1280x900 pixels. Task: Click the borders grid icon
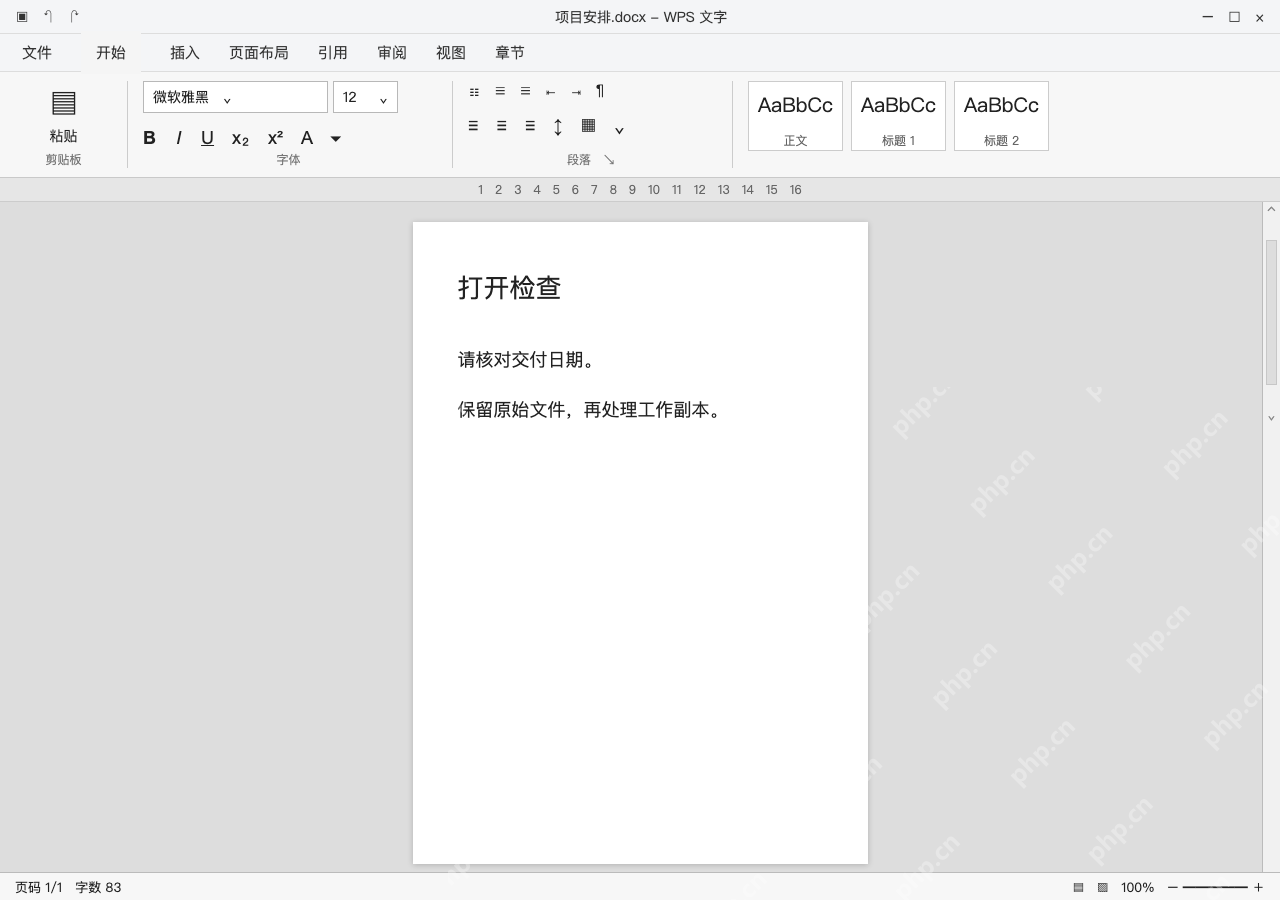coord(588,125)
